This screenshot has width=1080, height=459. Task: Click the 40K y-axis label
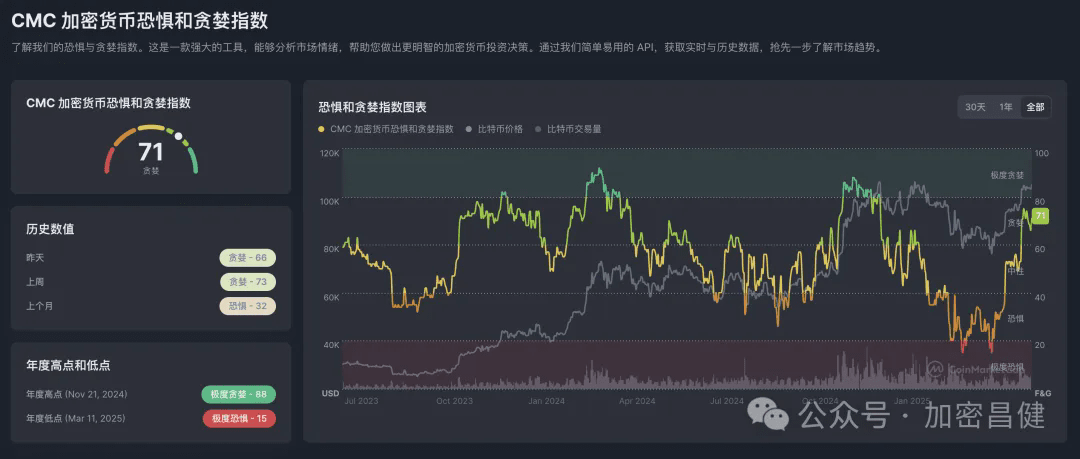[331, 345]
